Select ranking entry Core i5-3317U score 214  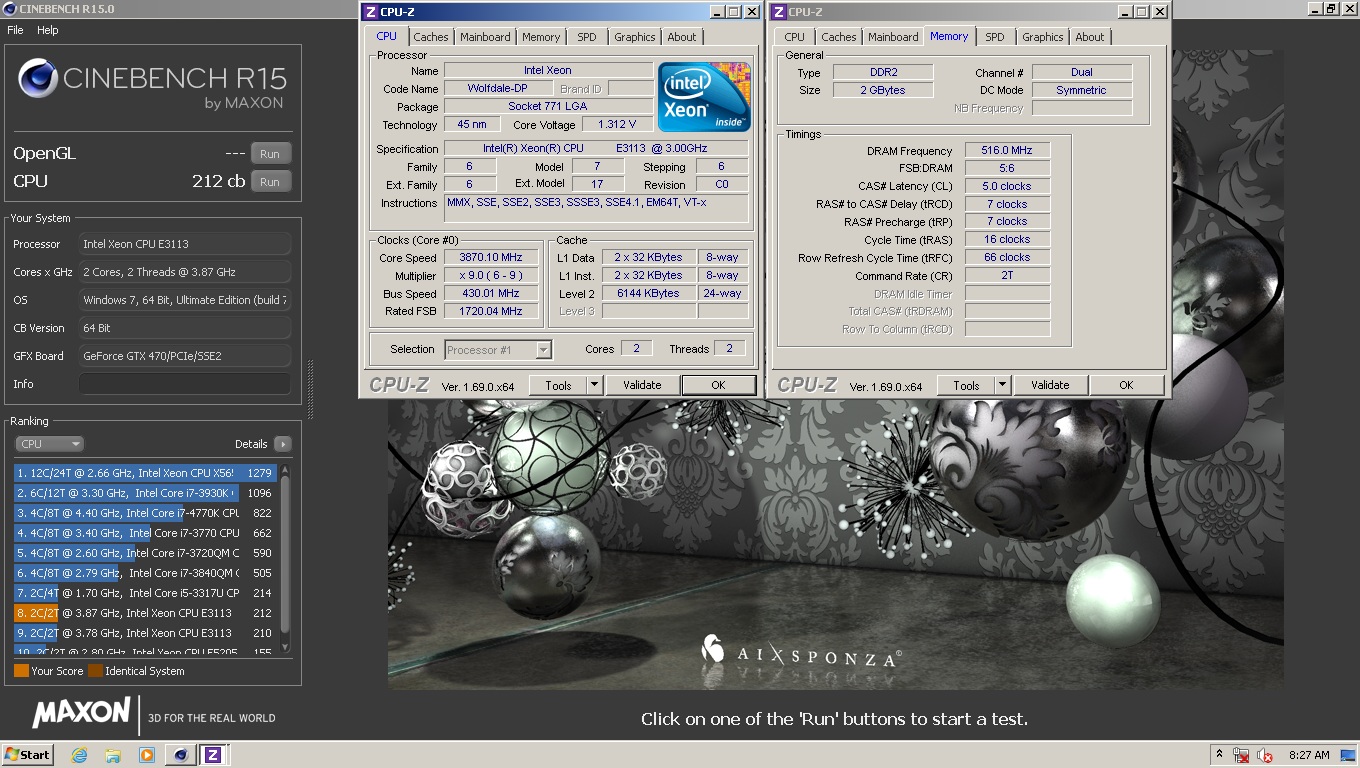point(145,593)
